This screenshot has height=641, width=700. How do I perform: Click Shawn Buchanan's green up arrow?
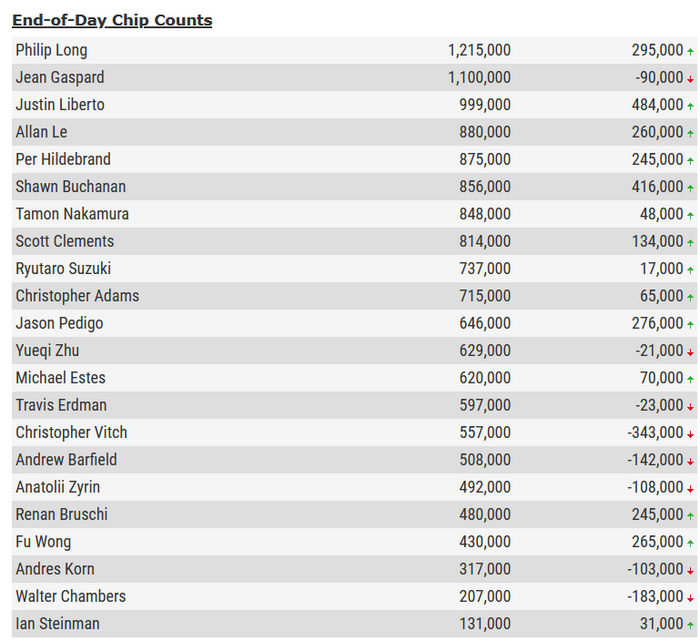click(690, 187)
